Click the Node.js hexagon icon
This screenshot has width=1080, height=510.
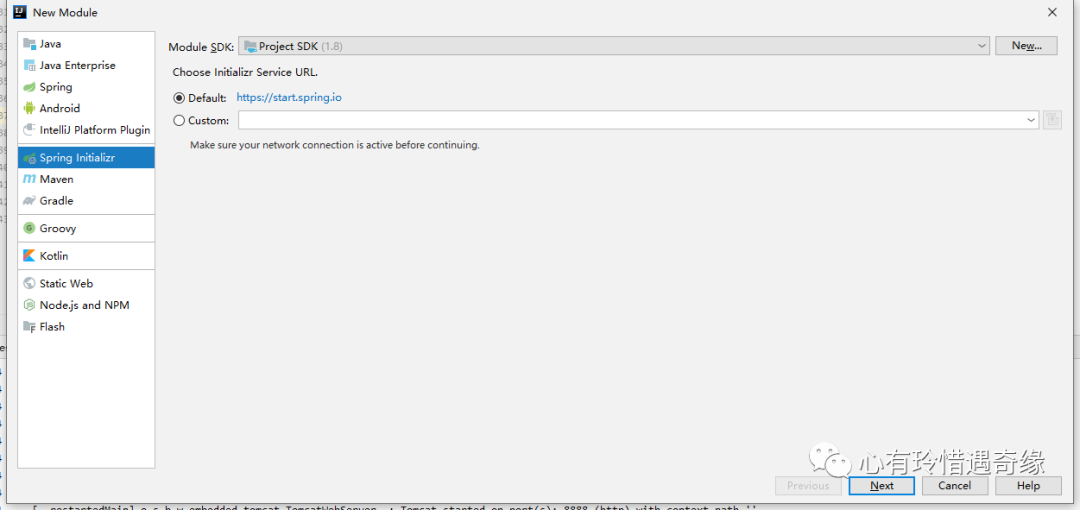click(x=29, y=305)
